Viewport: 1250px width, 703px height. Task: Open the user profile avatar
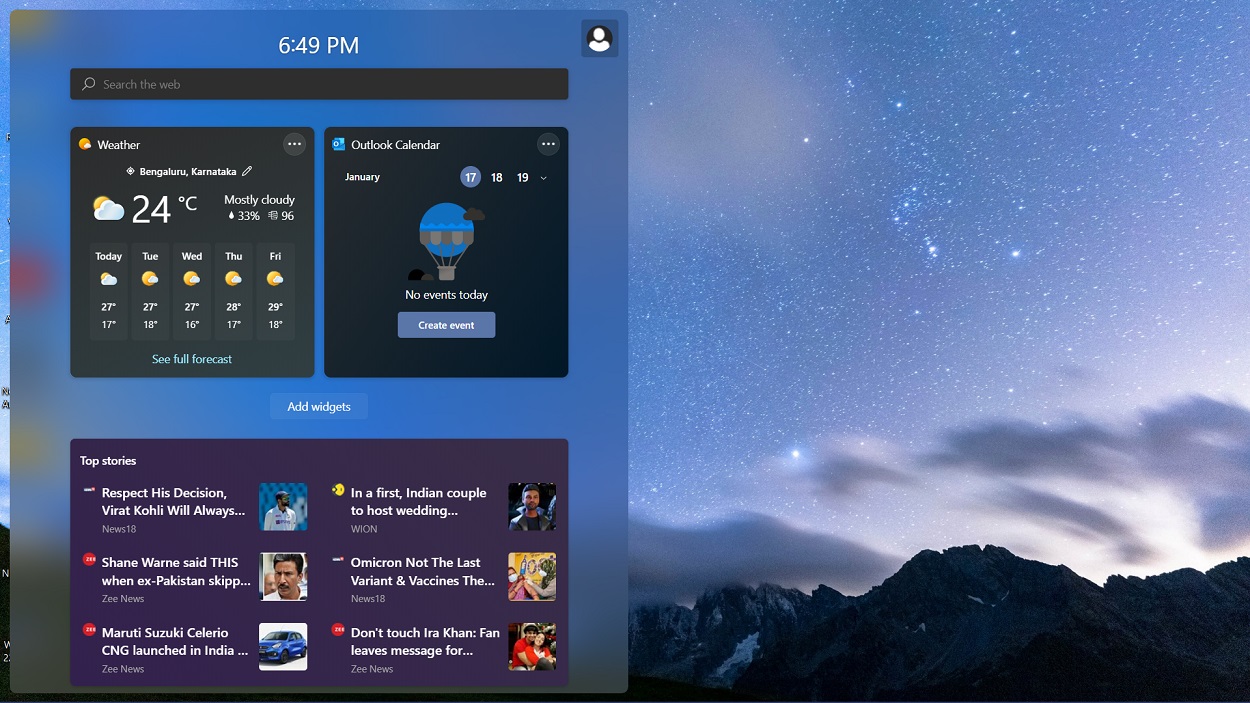tap(599, 38)
